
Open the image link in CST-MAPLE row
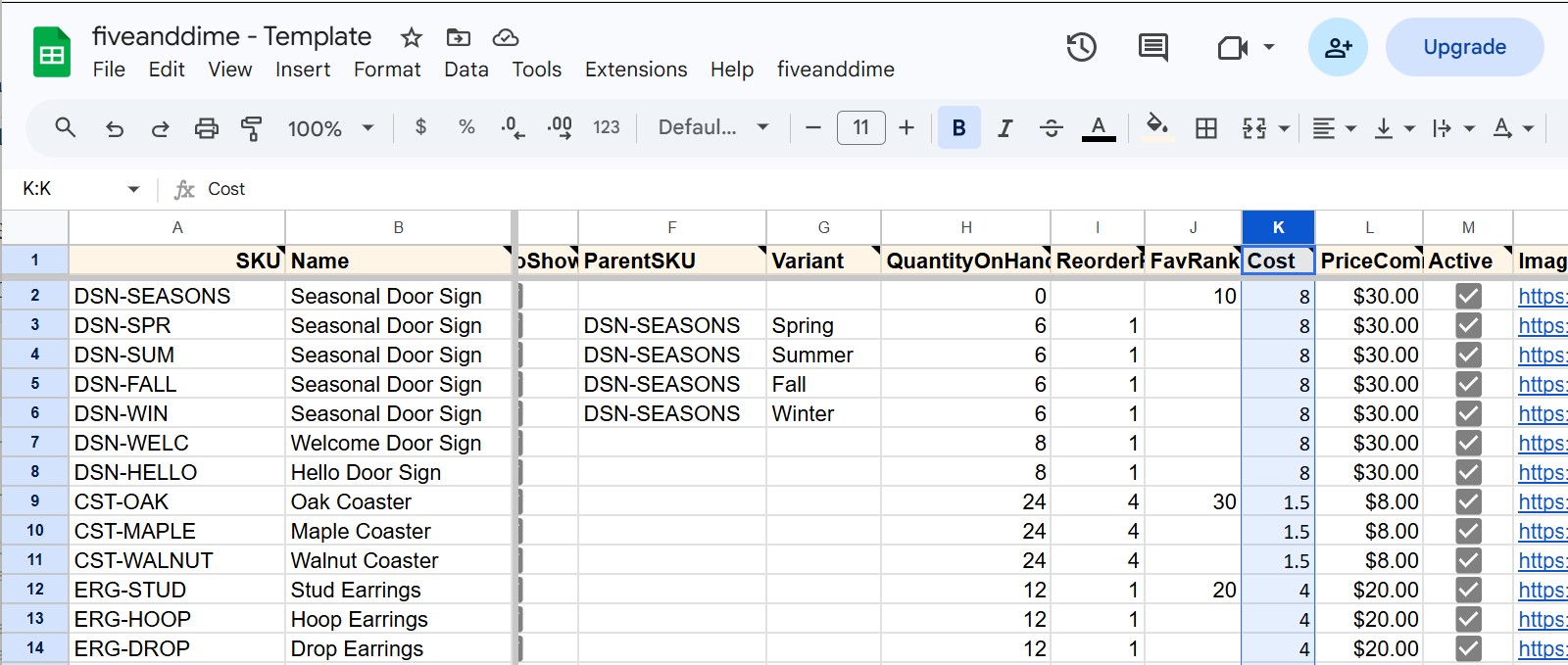[1543, 531]
